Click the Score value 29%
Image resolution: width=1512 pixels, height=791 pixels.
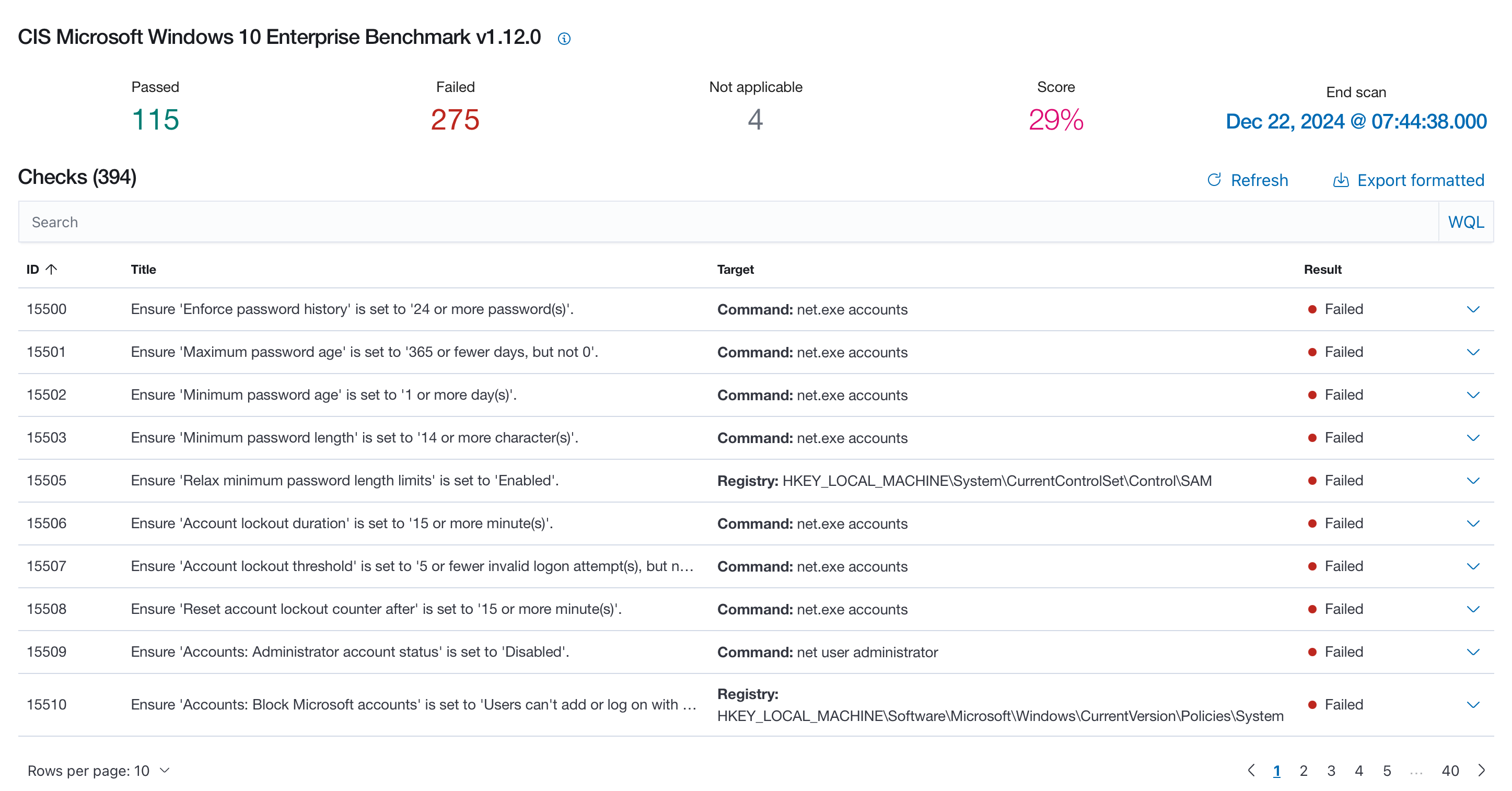point(1056,120)
